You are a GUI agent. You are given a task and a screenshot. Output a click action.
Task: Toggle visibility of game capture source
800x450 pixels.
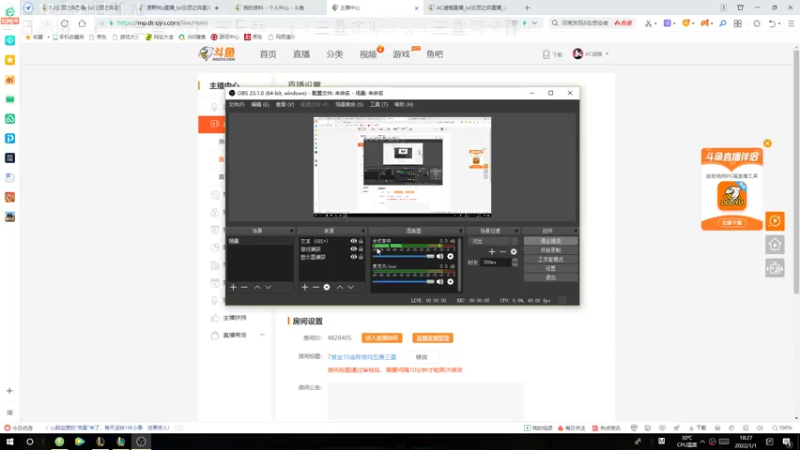tap(353, 249)
